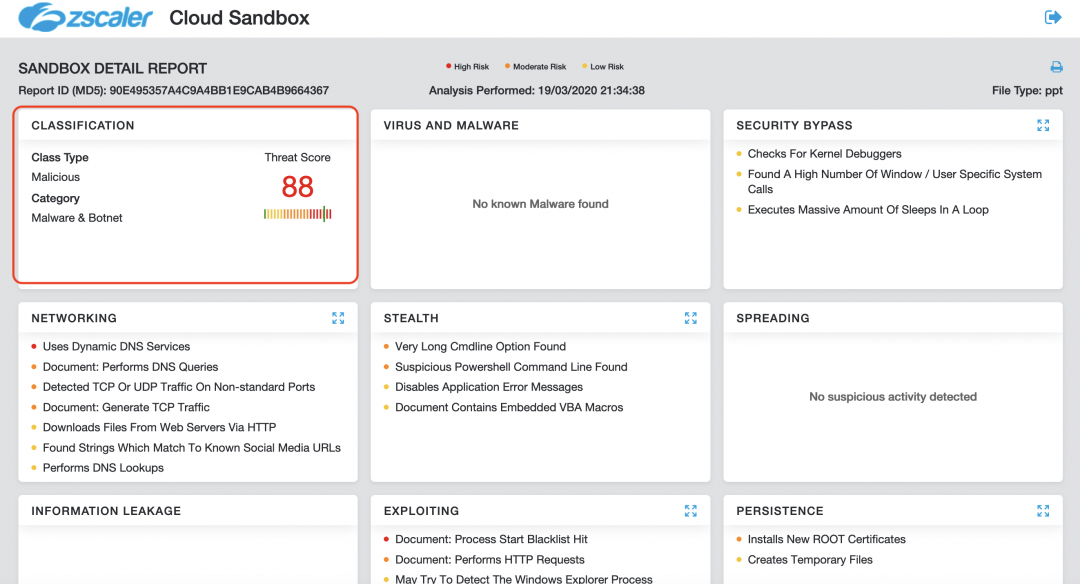Screen dimensions: 1080x584
Task: Click Document: Process Start Blacklist Hit
Action: point(490,540)
